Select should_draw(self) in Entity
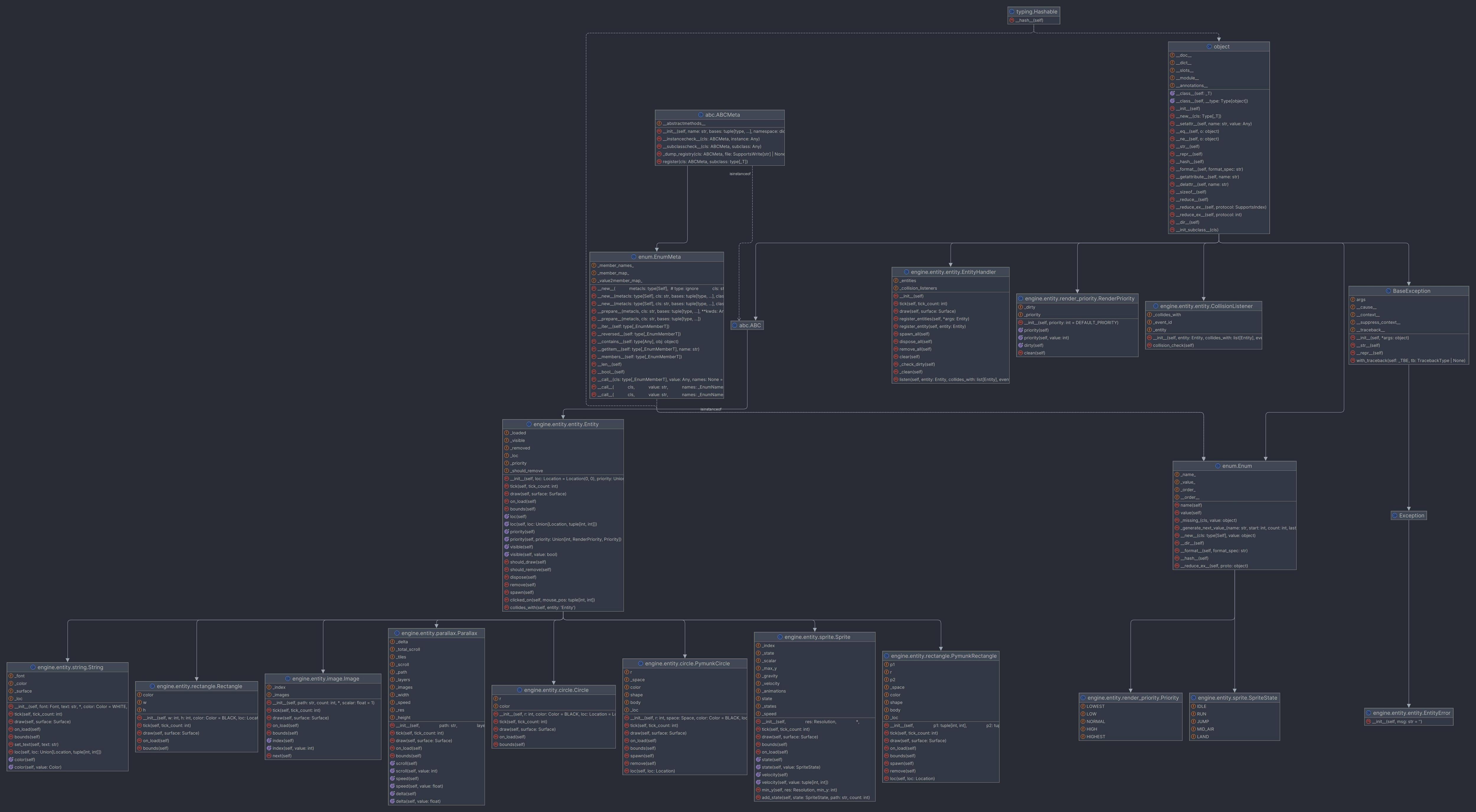 pos(528,562)
